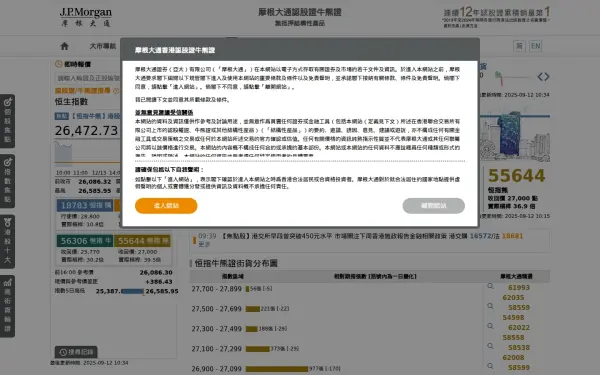Open JPM selection code 62008
The image size is (600, 375).
[513, 357]
